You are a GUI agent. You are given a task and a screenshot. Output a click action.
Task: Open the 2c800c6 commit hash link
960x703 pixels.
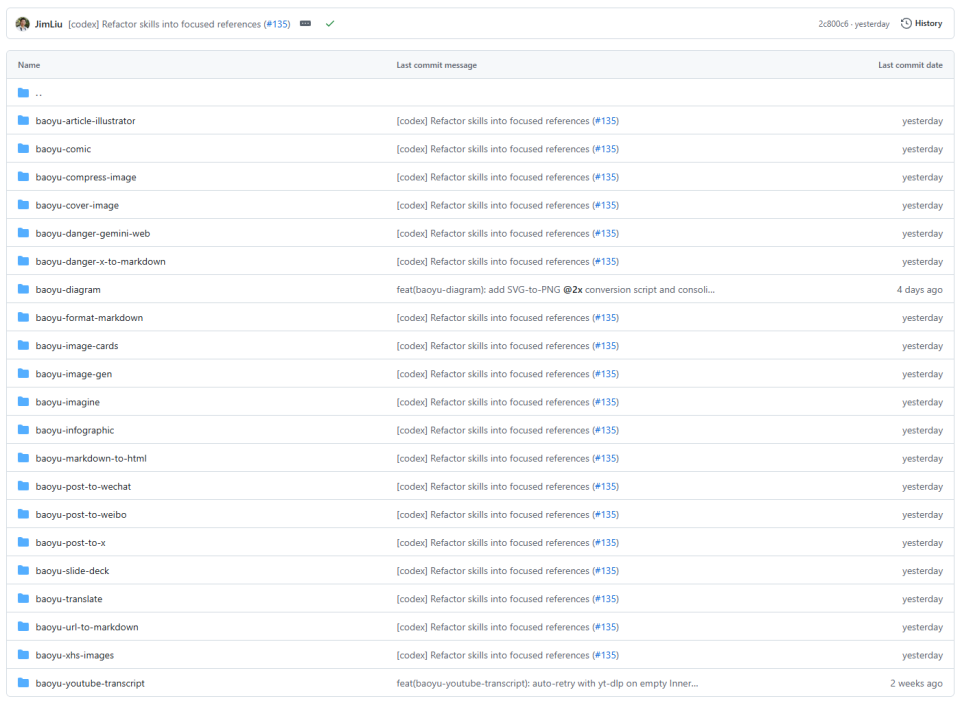833,24
